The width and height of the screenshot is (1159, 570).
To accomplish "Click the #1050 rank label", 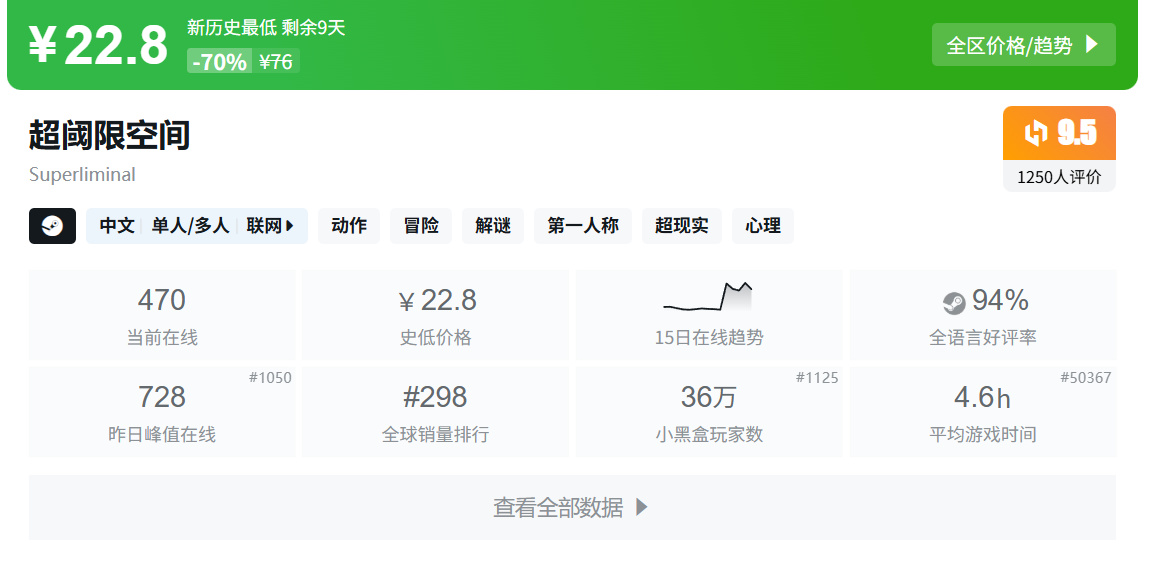I will 271,378.
